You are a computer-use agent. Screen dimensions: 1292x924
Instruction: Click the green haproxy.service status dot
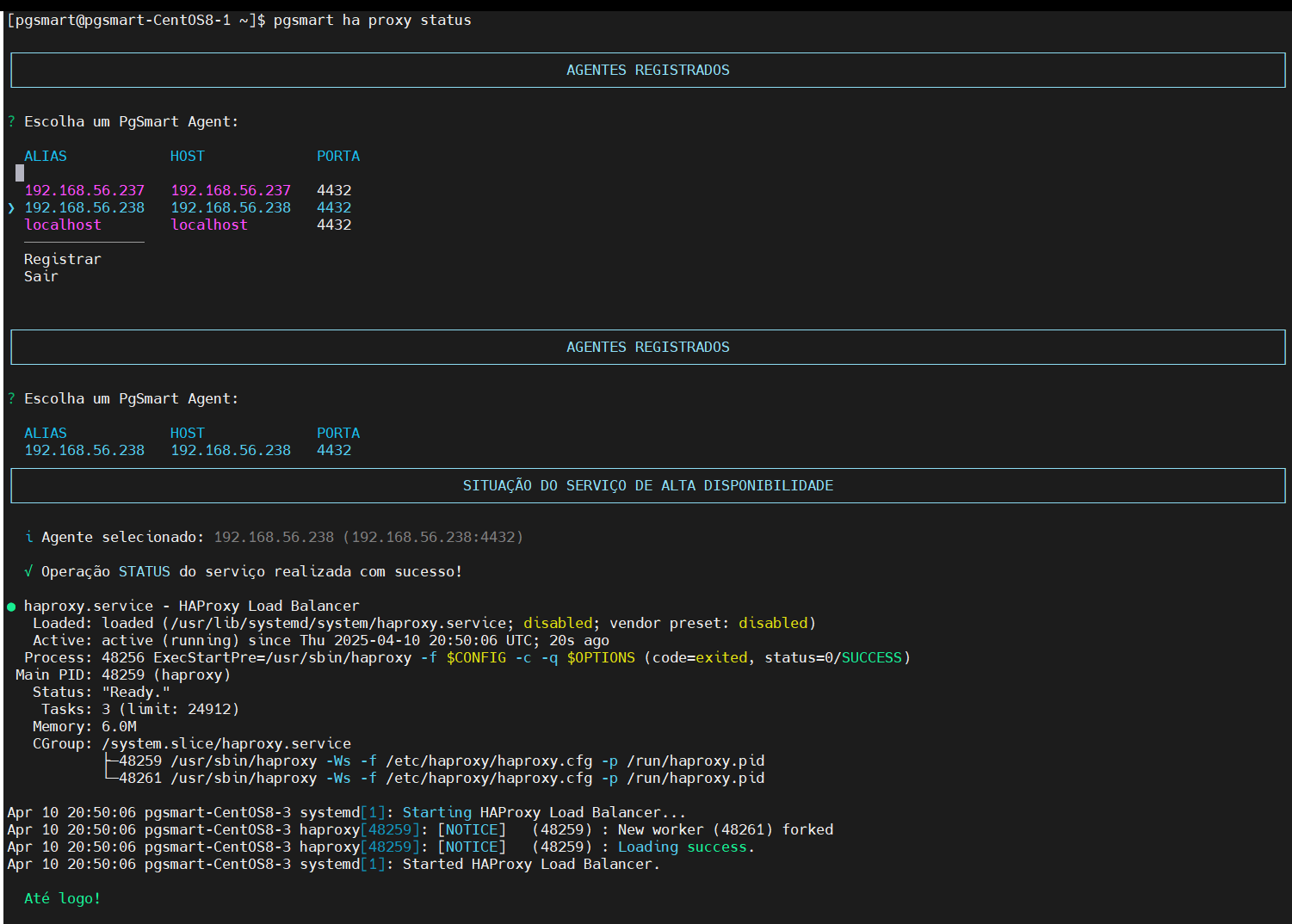tap(11, 607)
